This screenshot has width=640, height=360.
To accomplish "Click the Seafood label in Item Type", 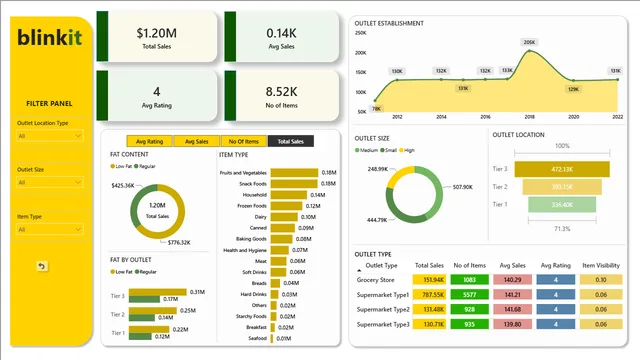I will click(x=258, y=338).
